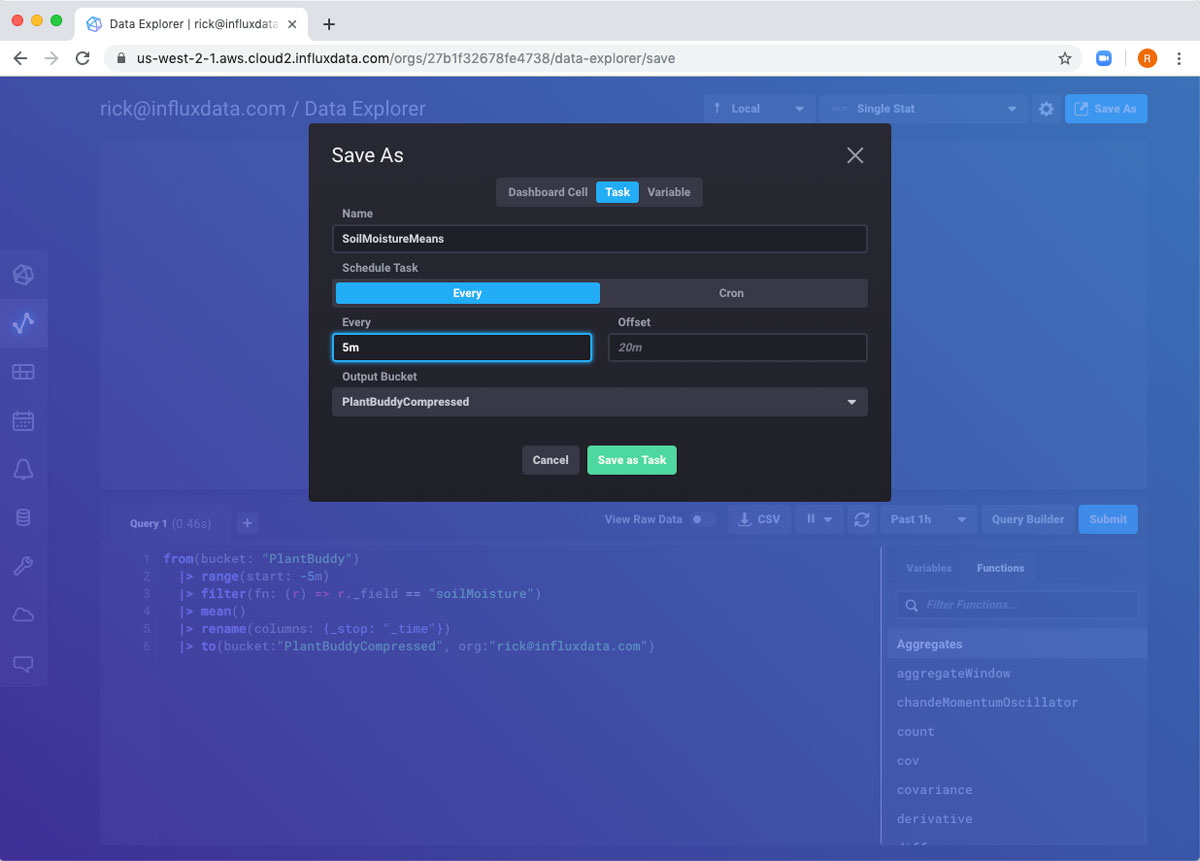This screenshot has width=1200, height=861.
Task: Open the Data Explorer sidebar icon
Action: tap(23, 323)
